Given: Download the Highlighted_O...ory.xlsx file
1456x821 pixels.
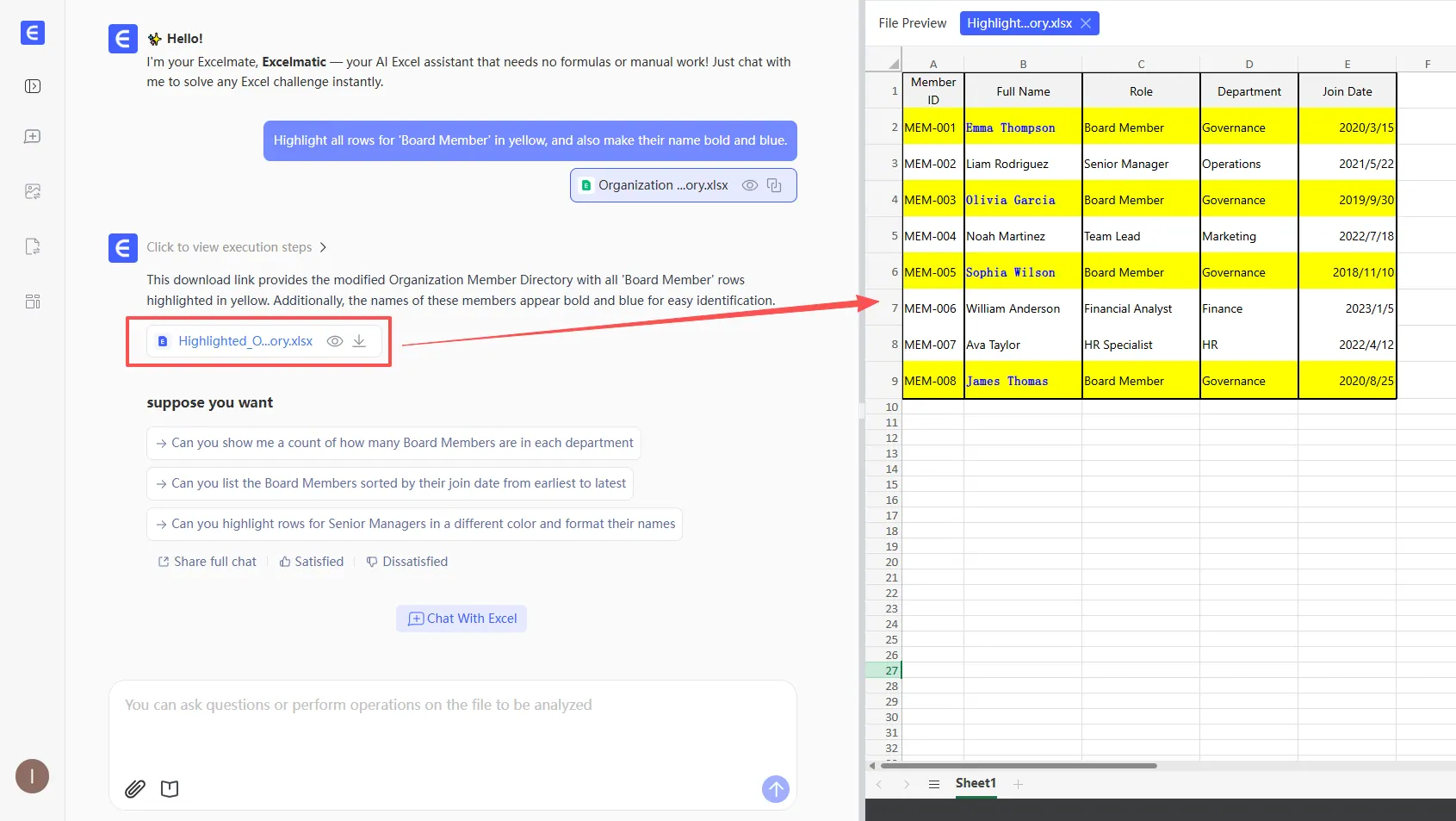Looking at the screenshot, I should [x=359, y=341].
